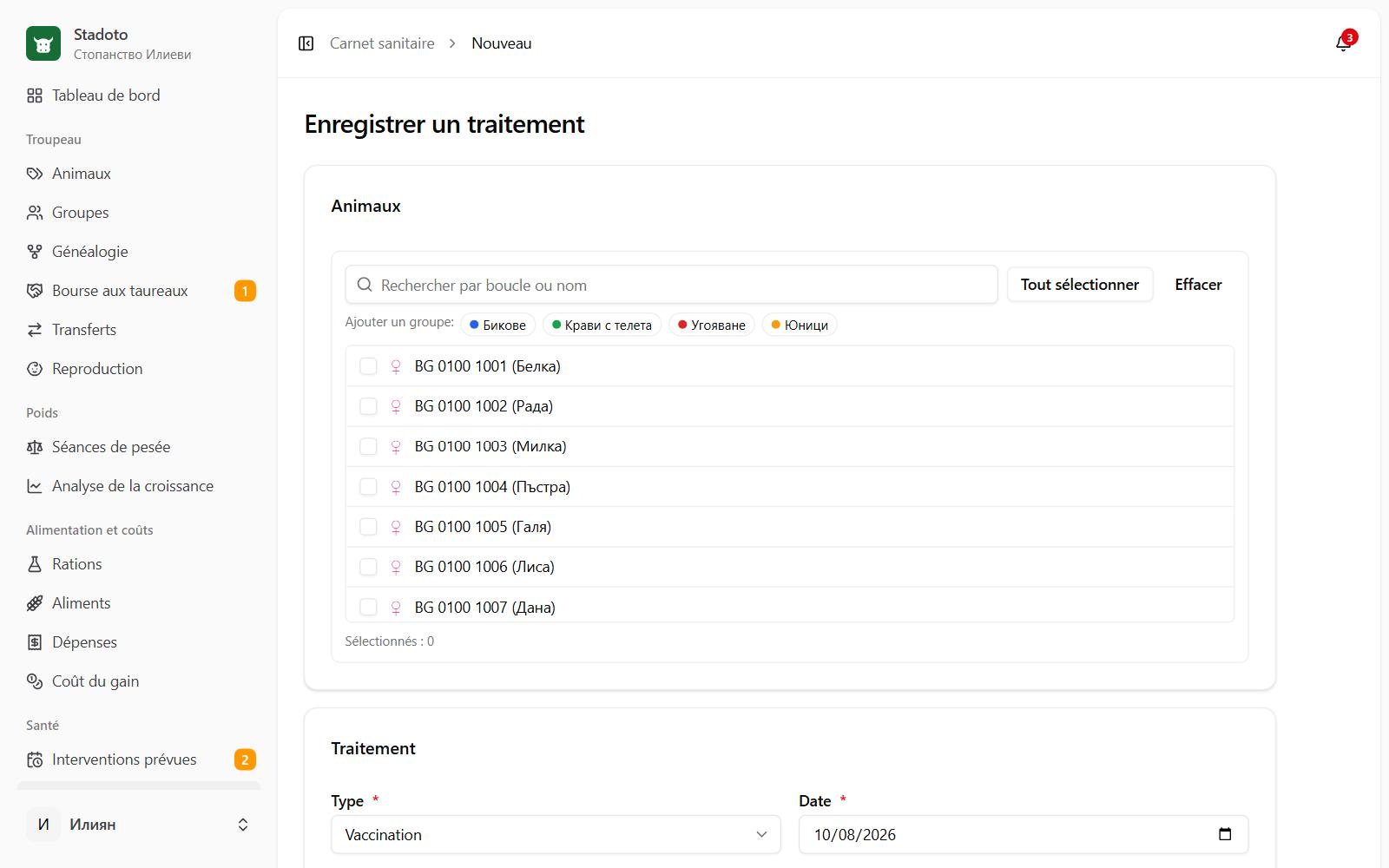The image size is (1389, 868).
Task: Click the Interventions prévues calendar icon
Action: pos(35,759)
